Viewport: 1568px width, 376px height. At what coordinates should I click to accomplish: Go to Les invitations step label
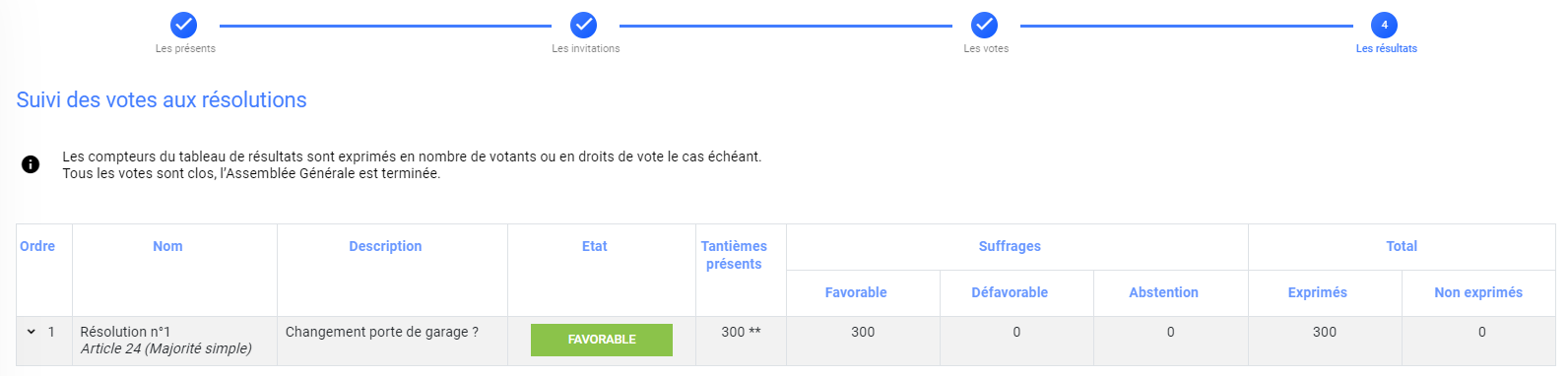[x=586, y=48]
